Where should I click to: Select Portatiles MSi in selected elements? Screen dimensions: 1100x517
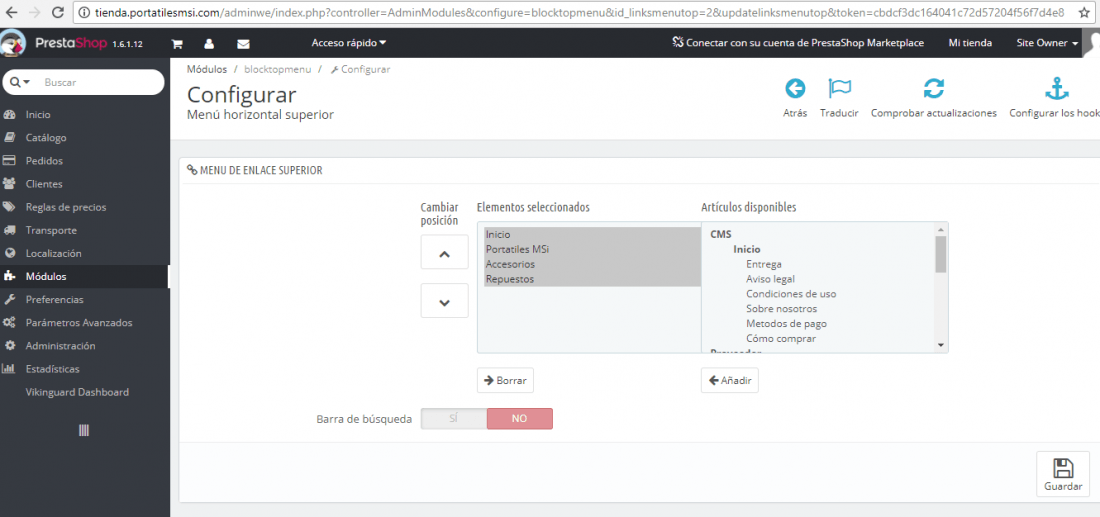(592, 249)
